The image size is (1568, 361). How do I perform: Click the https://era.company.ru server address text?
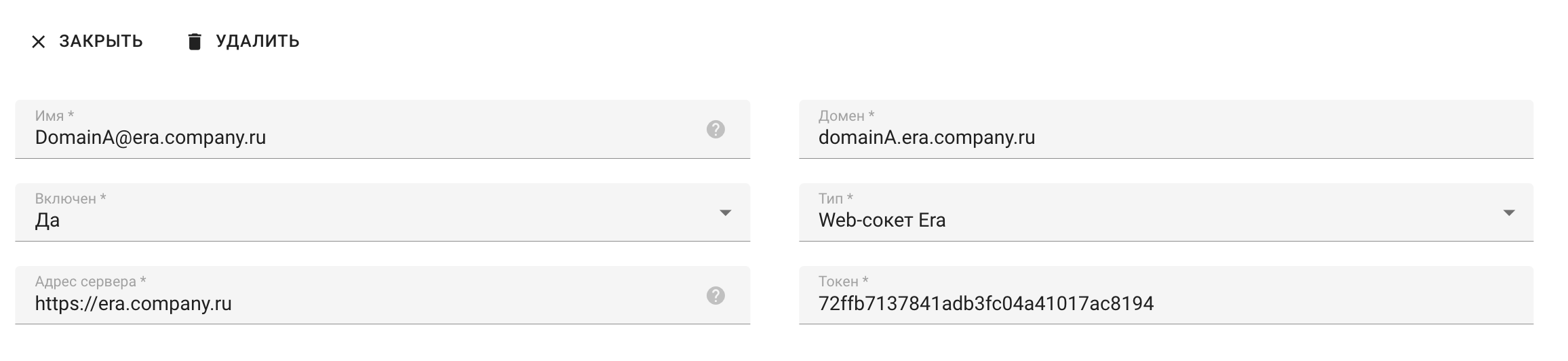click(134, 303)
